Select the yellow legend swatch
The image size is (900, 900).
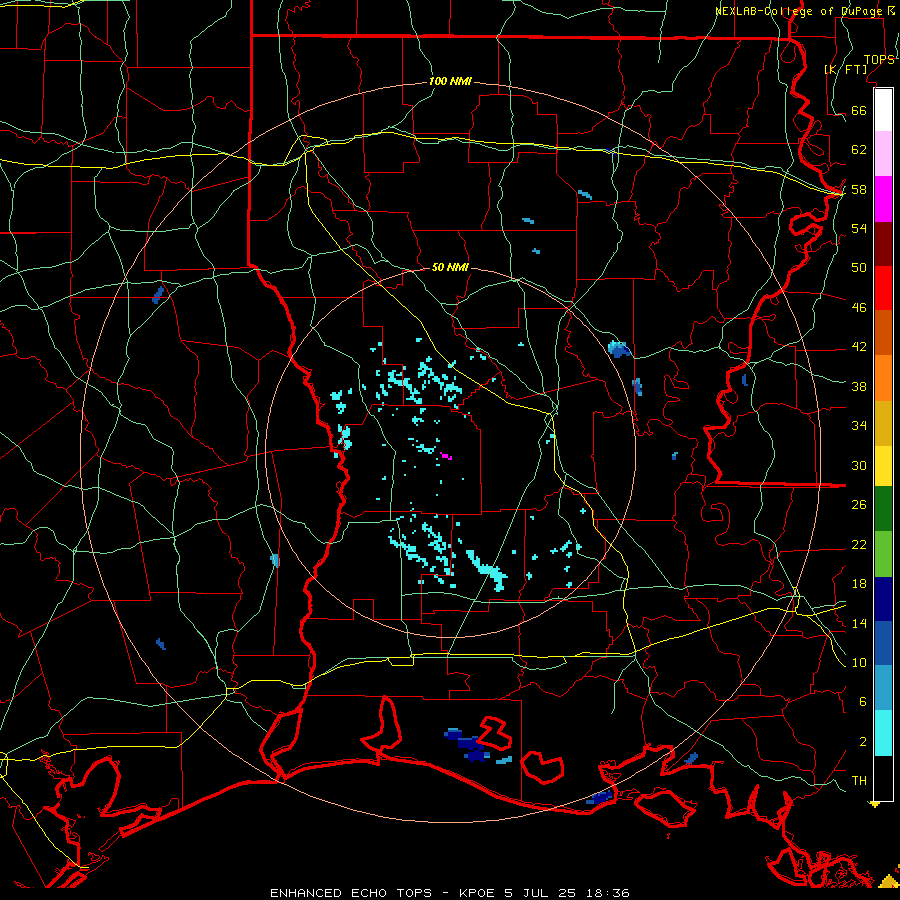tap(883, 466)
